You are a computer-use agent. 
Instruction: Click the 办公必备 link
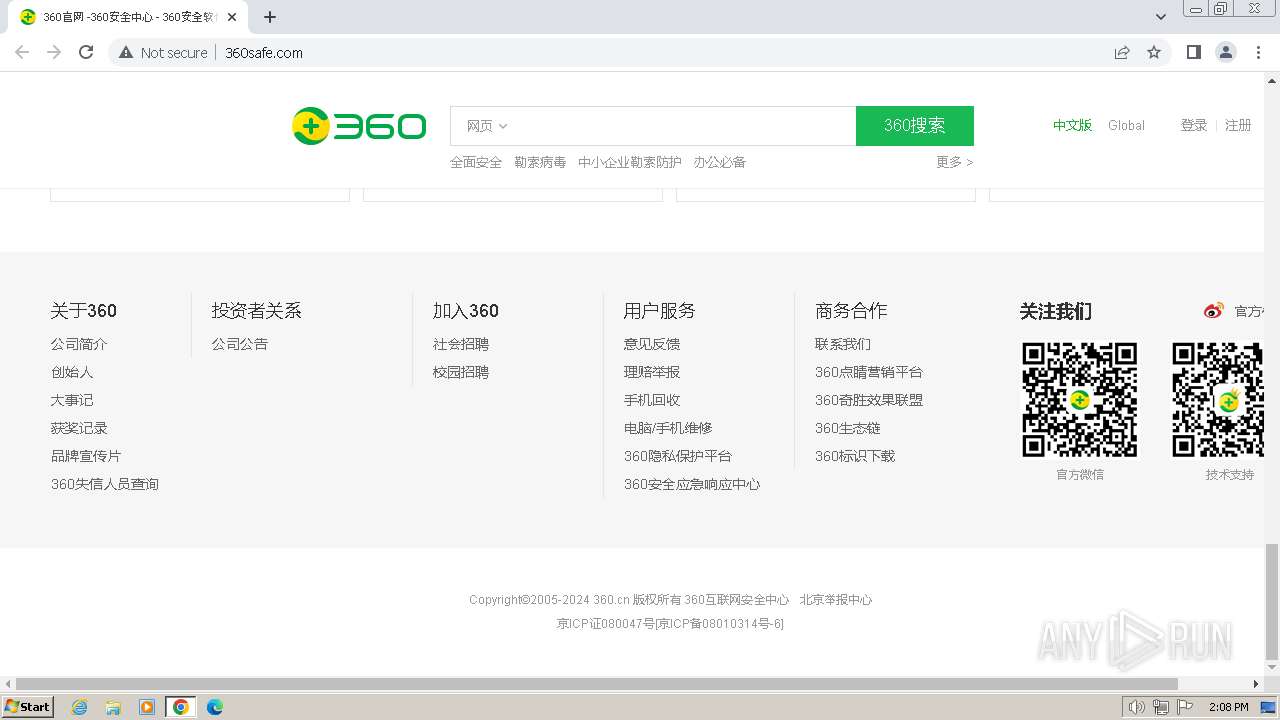coord(720,162)
